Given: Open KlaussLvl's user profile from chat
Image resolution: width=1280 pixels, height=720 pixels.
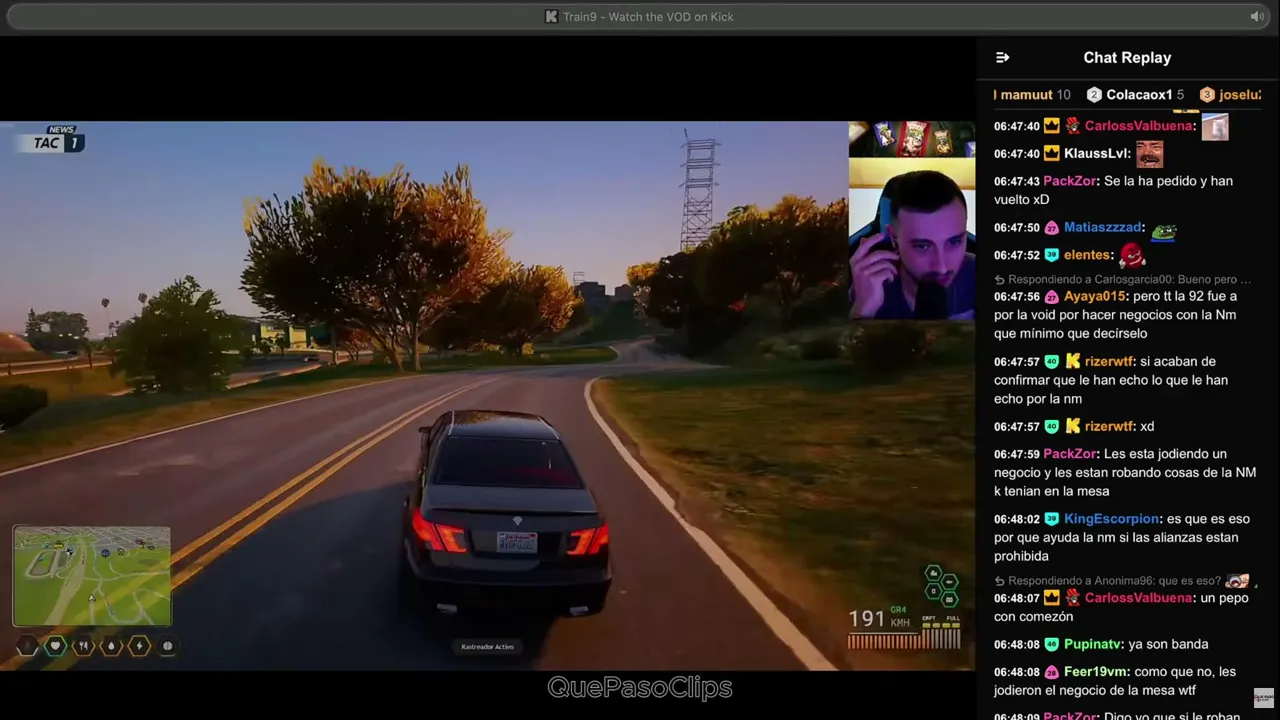Looking at the screenshot, I should pyautogui.click(x=1096, y=154).
